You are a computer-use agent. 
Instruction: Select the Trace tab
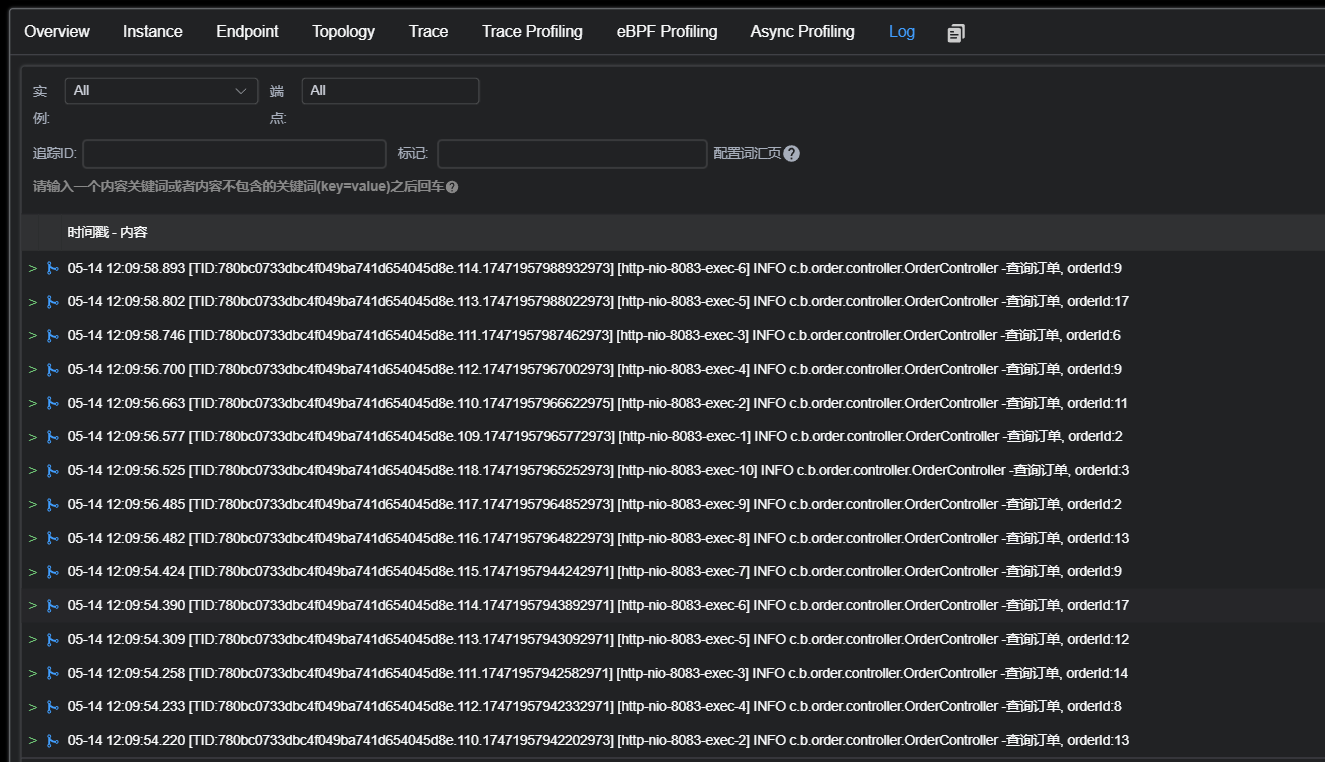coord(428,32)
